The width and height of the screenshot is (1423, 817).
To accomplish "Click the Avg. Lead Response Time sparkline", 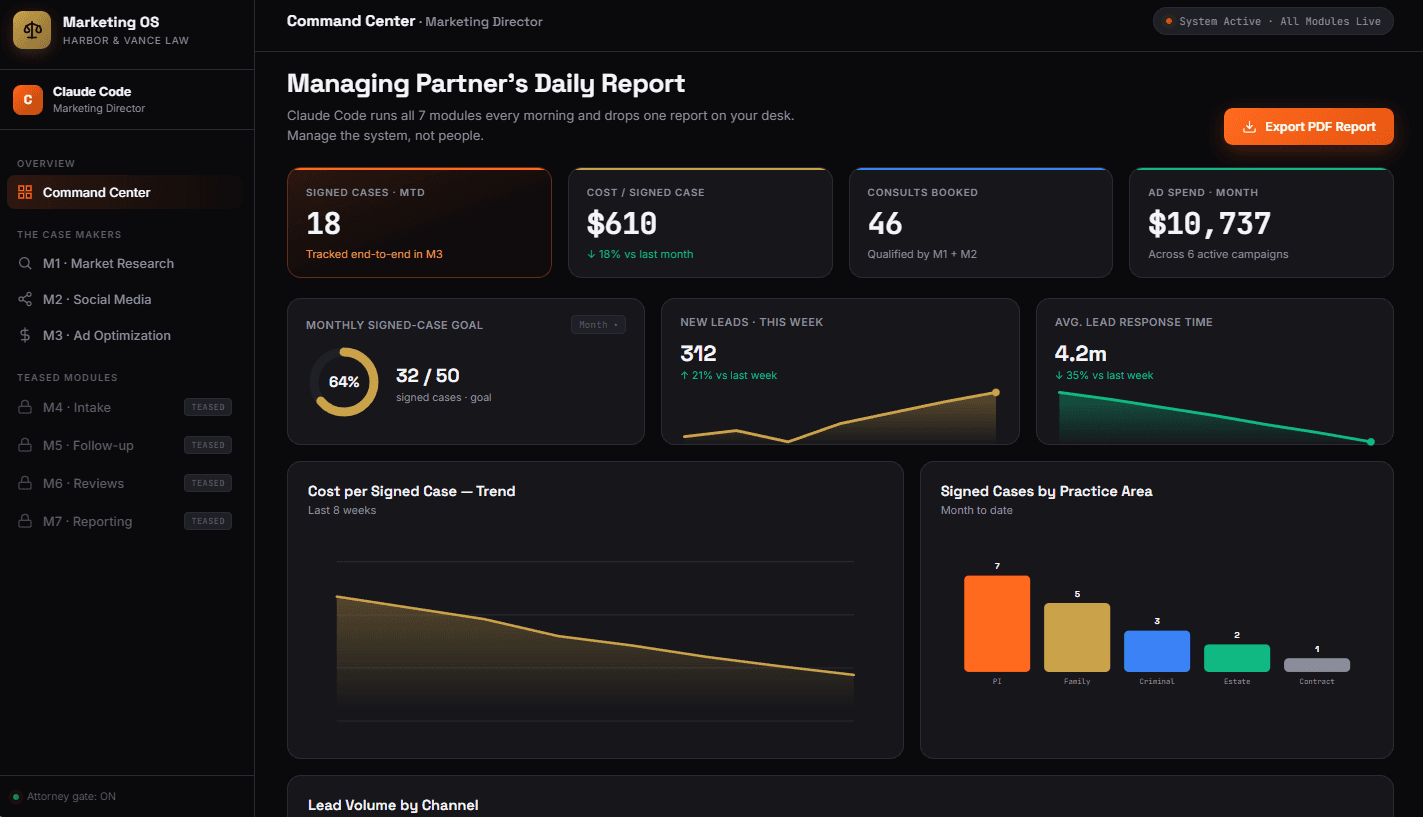I will point(1214,418).
